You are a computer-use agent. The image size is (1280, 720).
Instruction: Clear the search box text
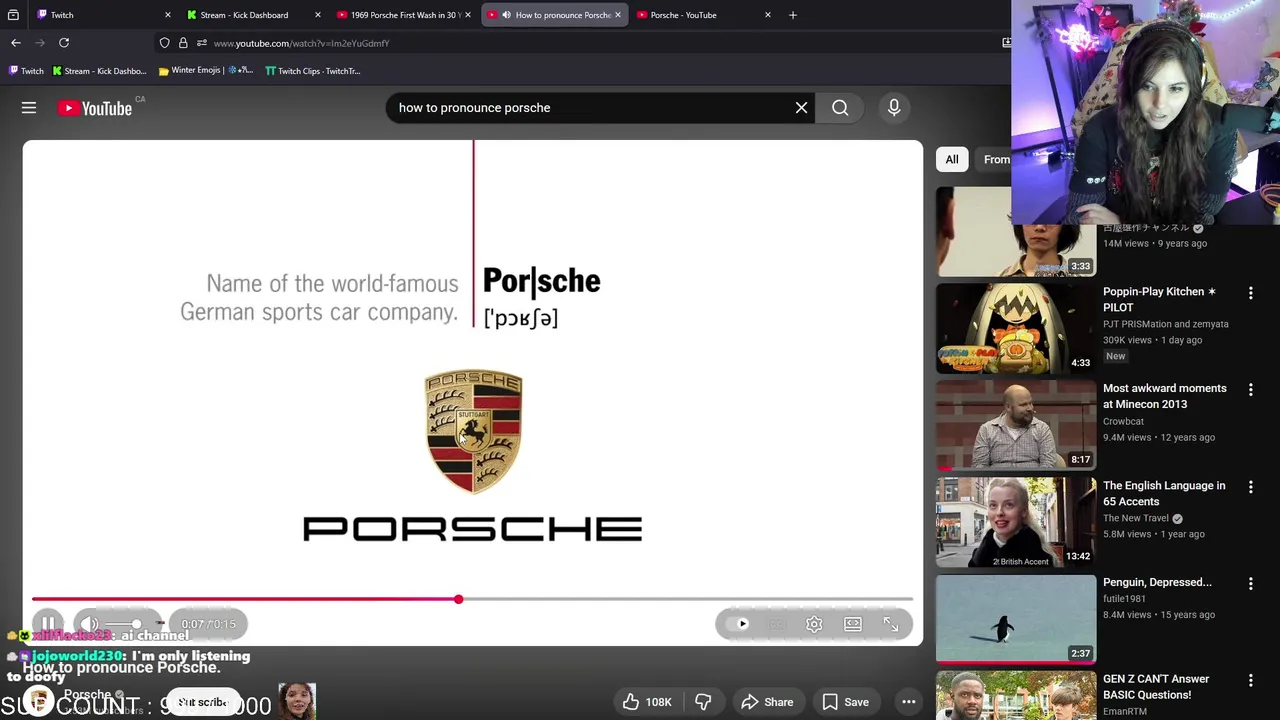(801, 108)
